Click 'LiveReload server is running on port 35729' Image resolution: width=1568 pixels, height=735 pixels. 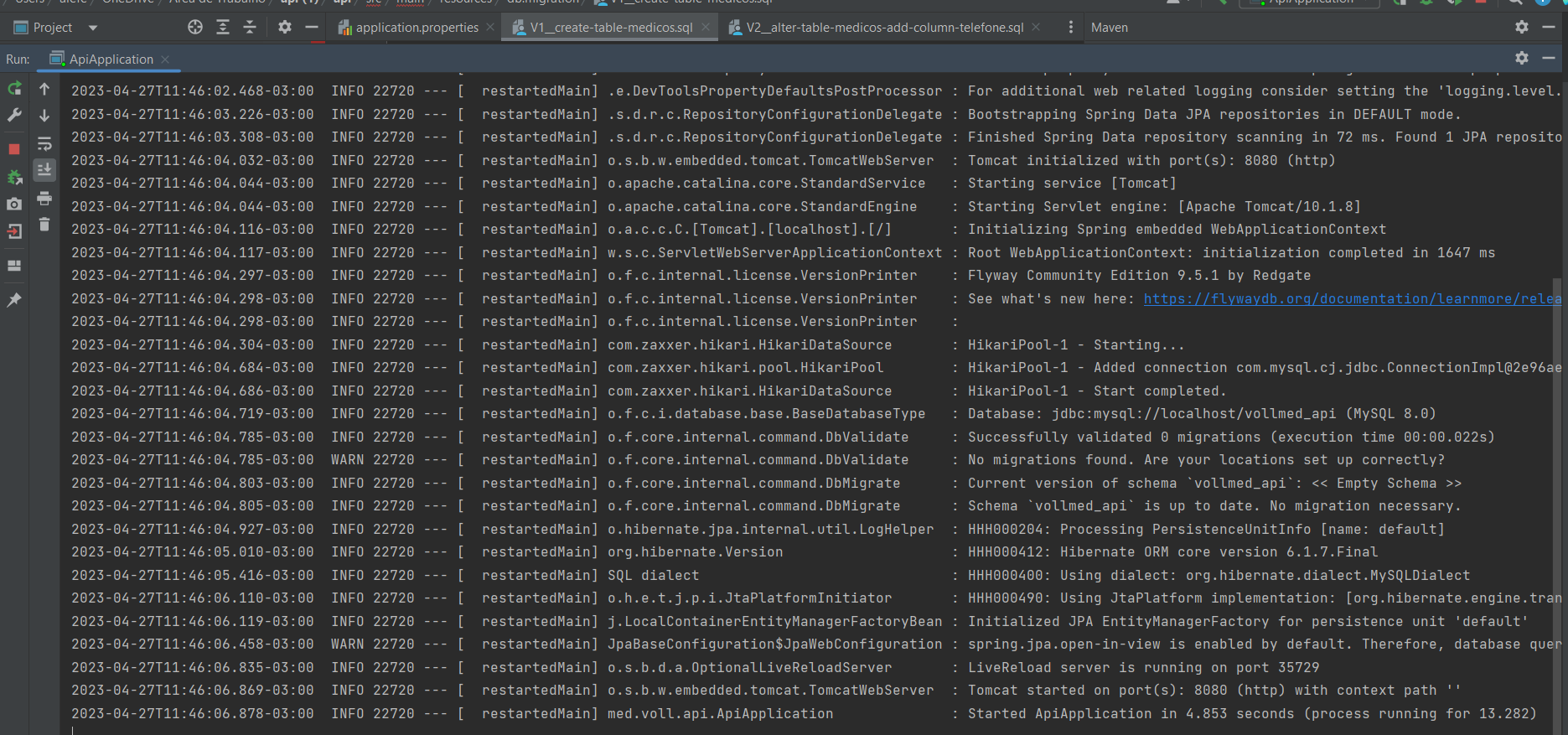click(x=1143, y=667)
